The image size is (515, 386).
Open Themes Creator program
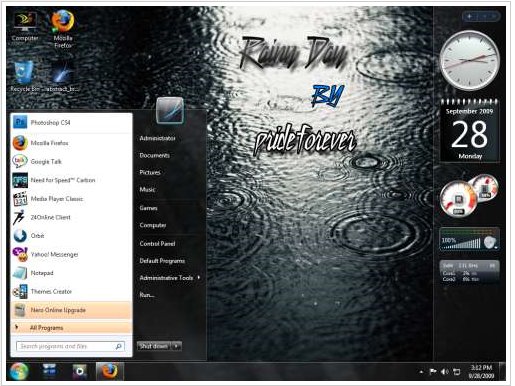pos(71,291)
